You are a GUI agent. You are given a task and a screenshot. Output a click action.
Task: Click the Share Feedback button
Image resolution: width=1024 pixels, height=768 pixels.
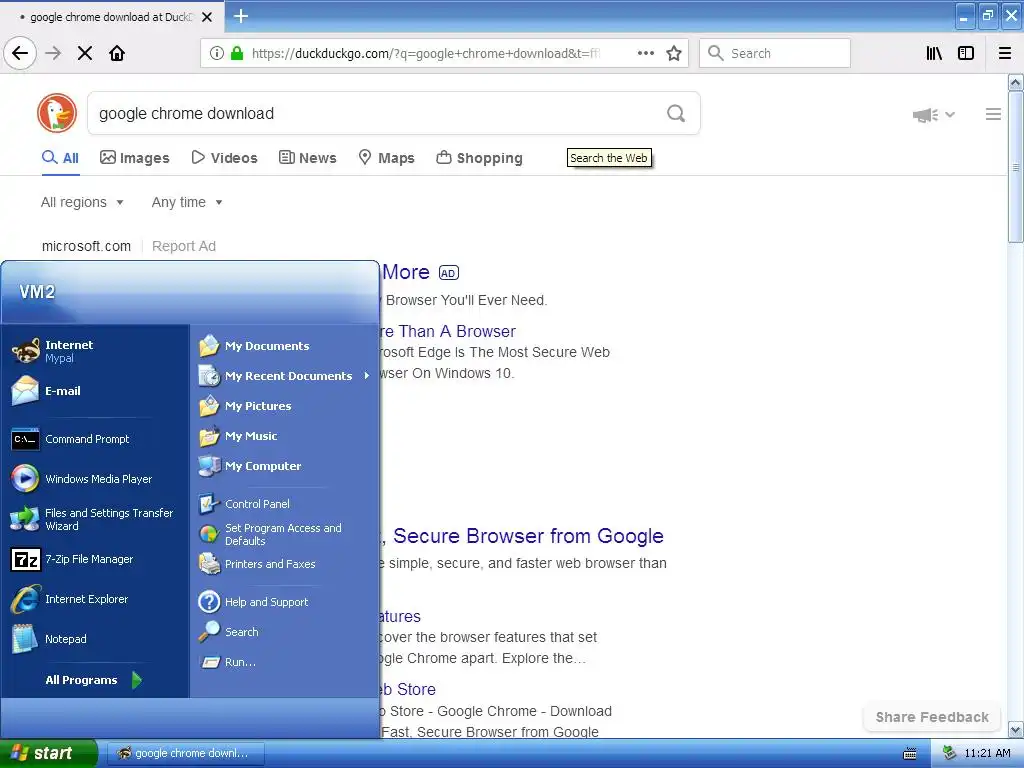coord(932,717)
